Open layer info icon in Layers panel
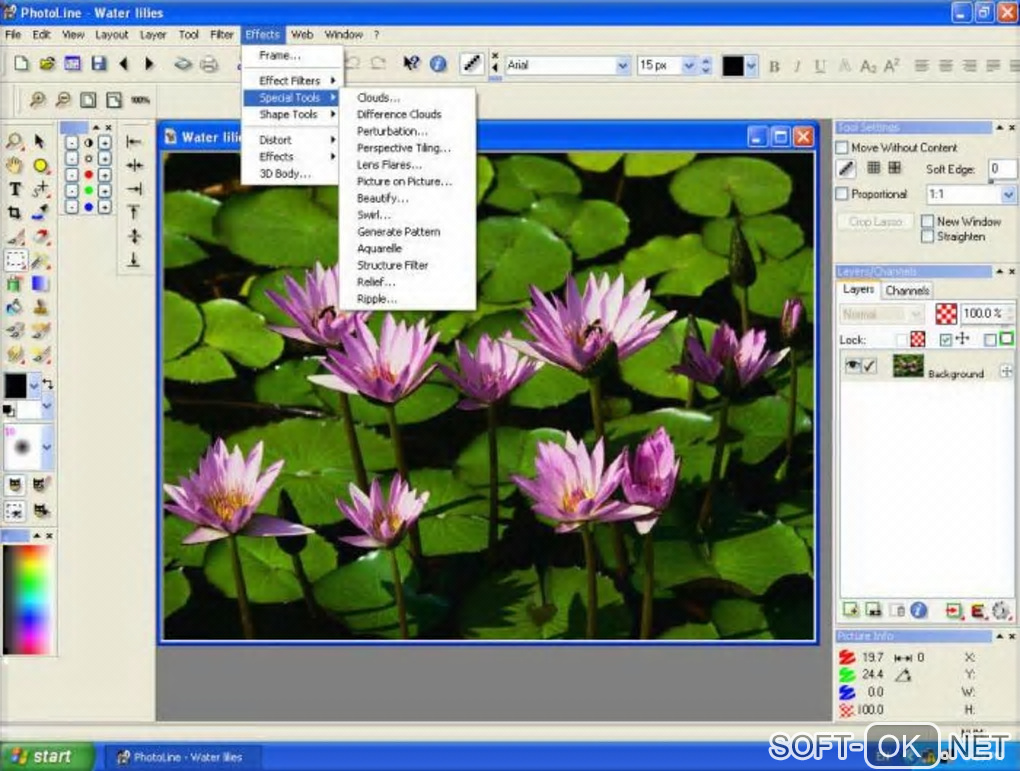The image size is (1020, 771). (919, 610)
